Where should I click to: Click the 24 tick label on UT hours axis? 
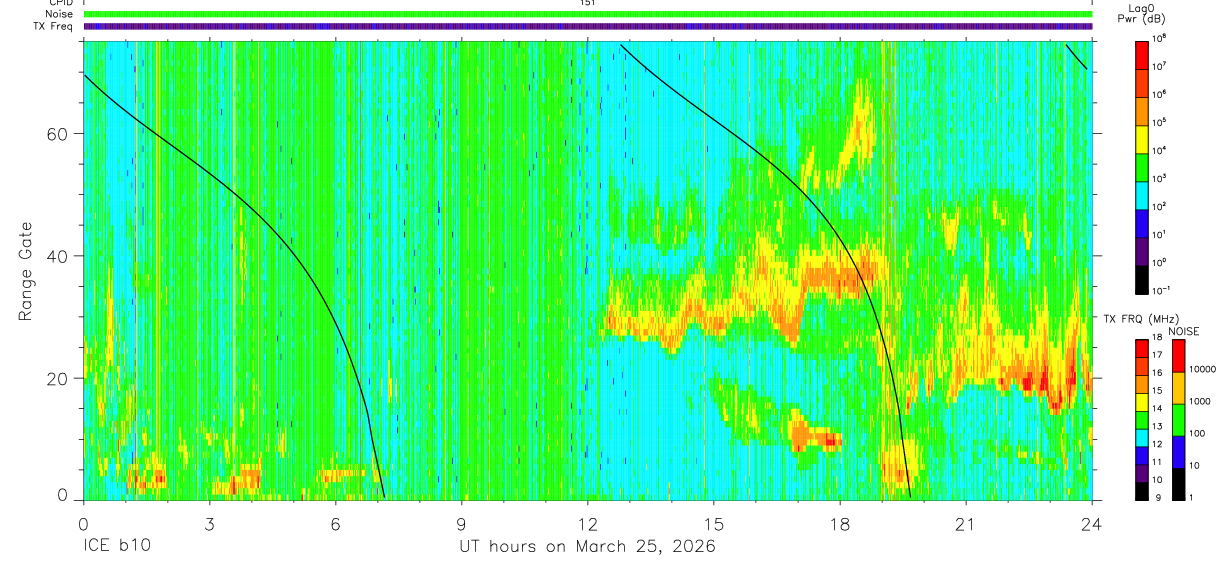click(x=1092, y=524)
